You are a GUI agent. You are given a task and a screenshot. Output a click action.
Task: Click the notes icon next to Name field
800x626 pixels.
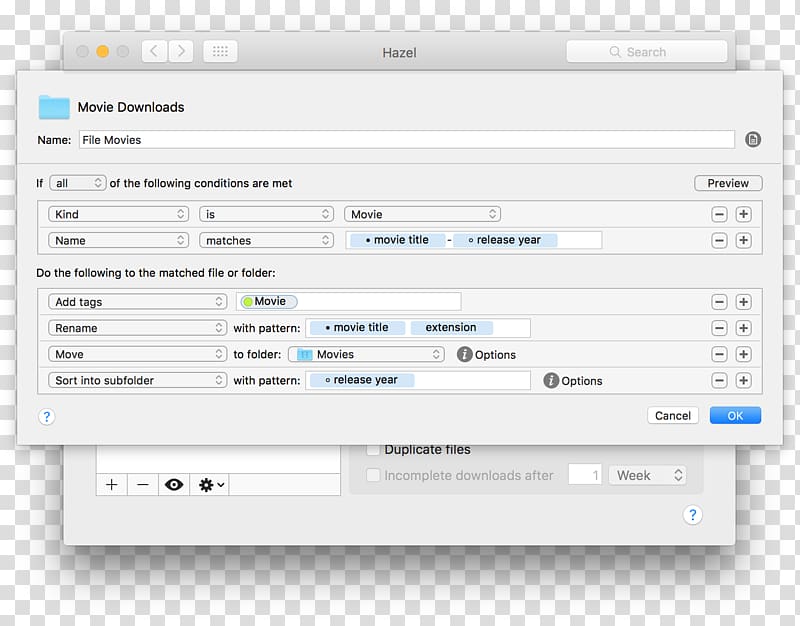click(x=753, y=139)
